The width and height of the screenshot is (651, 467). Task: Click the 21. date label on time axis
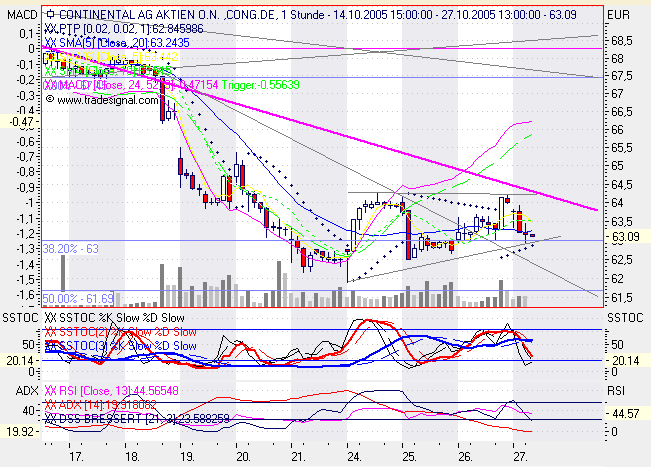click(299, 457)
